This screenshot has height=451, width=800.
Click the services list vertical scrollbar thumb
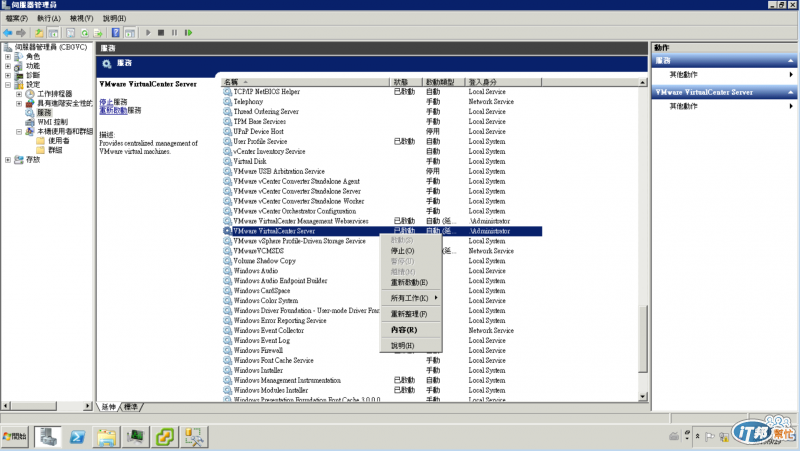[643, 339]
